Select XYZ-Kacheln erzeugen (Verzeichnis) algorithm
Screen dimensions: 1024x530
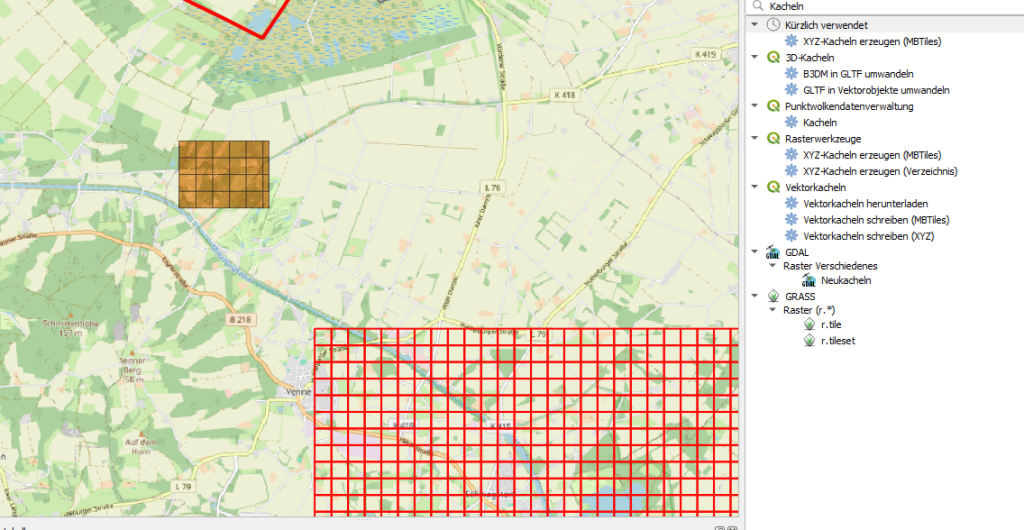880,171
